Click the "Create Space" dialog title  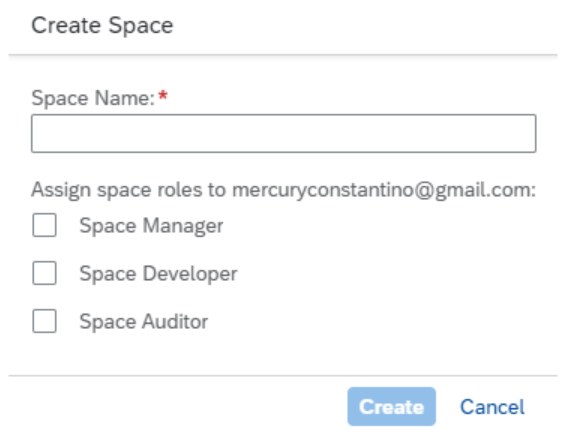coord(102,25)
